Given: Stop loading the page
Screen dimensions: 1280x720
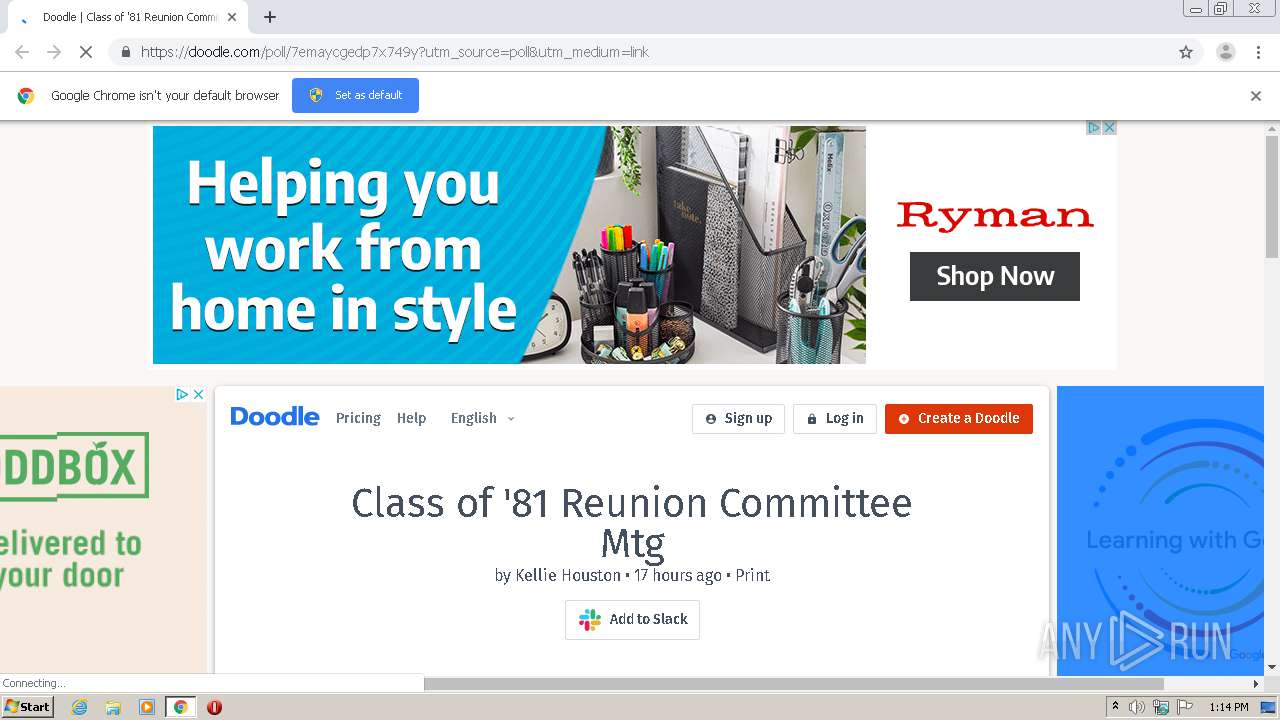Looking at the screenshot, I should pyautogui.click(x=86, y=52).
